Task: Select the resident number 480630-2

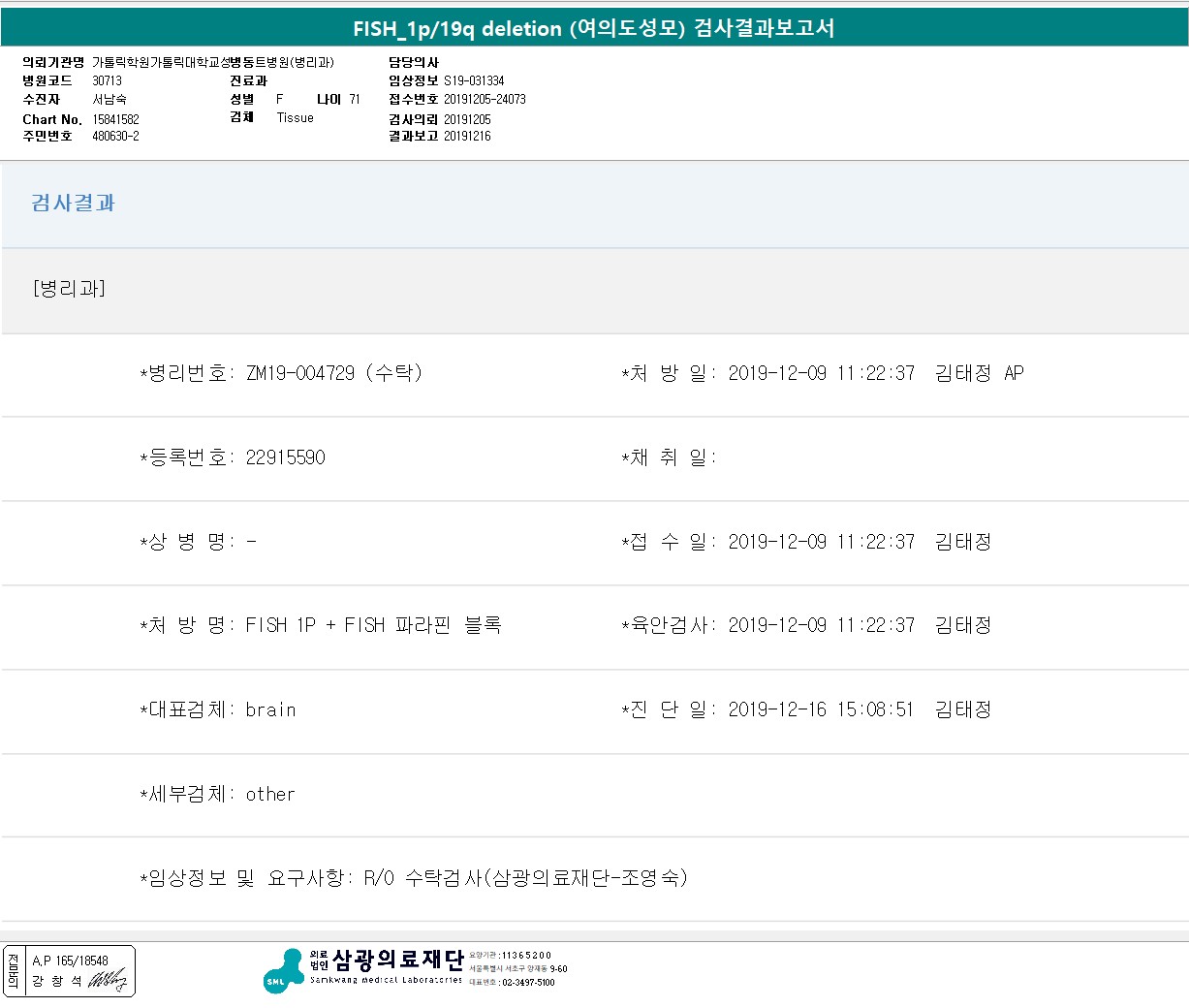Action: [x=115, y=137]
